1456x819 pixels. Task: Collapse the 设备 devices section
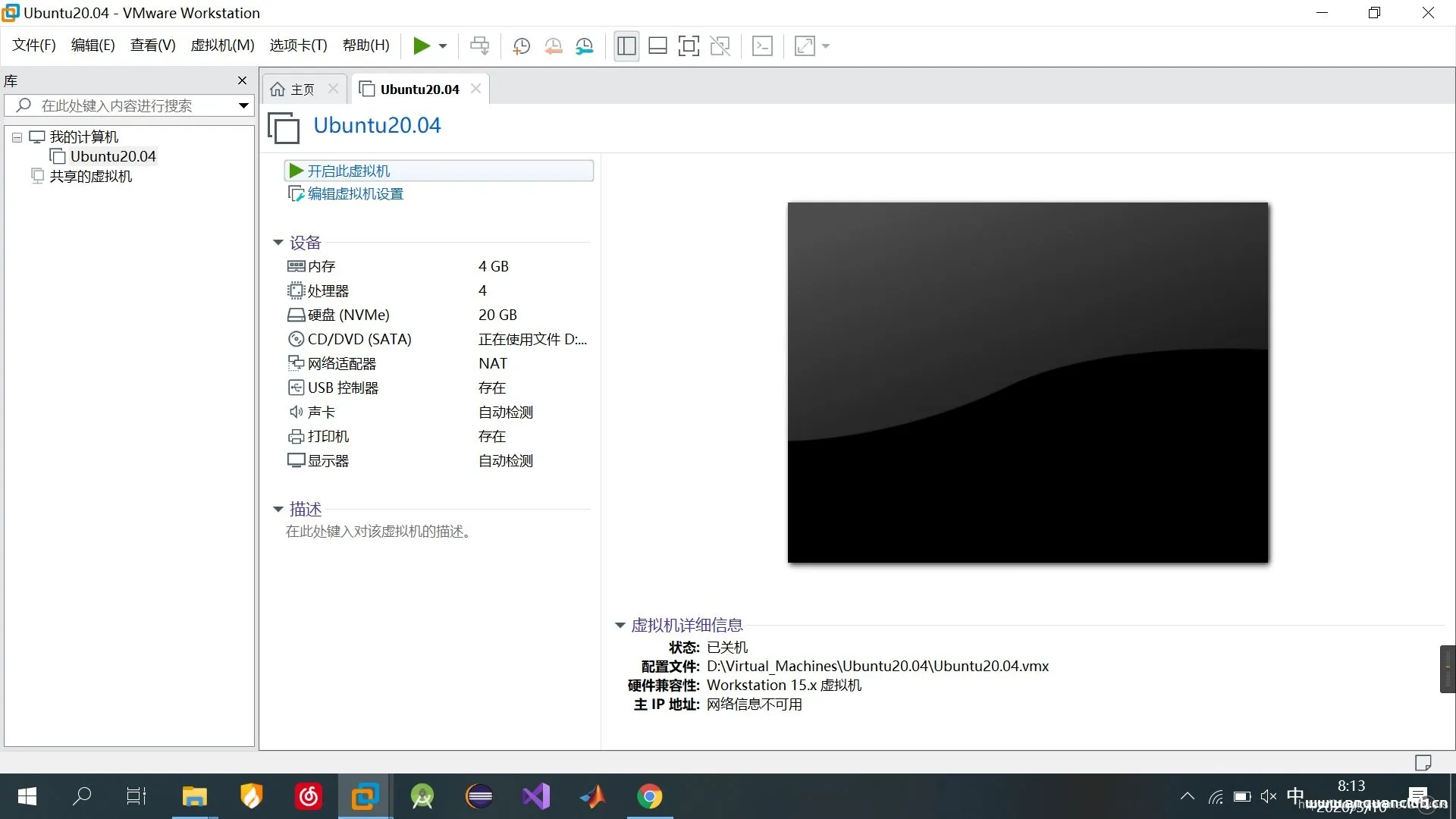tap(278, 242)
